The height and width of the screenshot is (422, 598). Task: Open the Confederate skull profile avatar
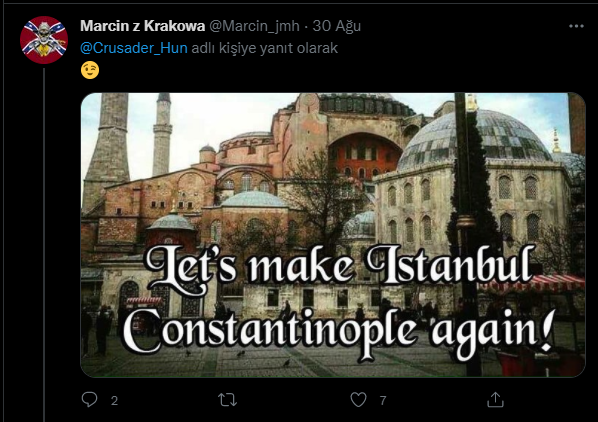[44, 40]
